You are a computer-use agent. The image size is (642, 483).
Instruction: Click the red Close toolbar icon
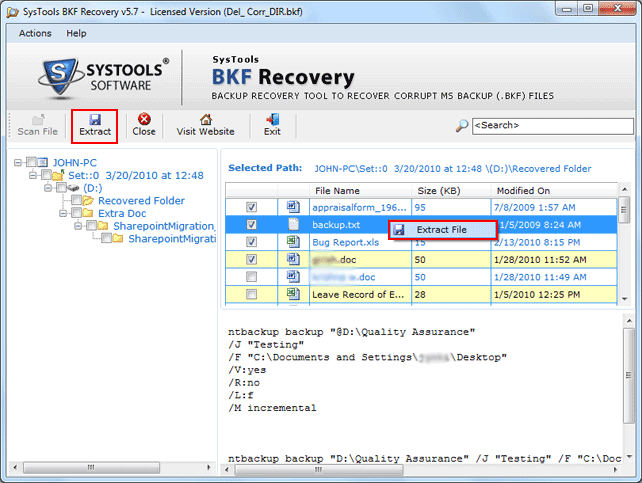[144, 119]
